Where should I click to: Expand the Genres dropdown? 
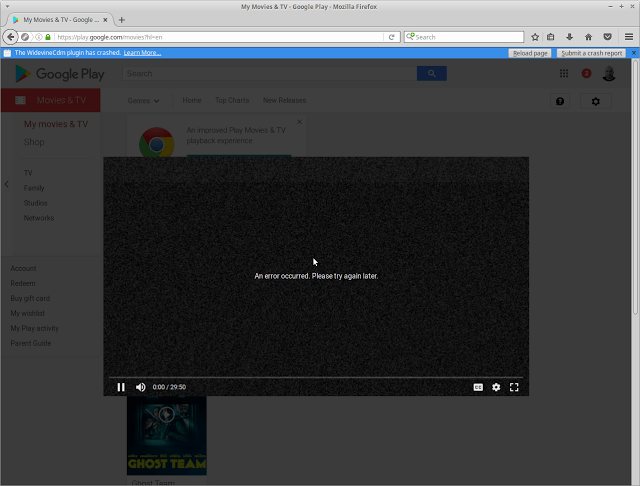click(x=143, y=101)
